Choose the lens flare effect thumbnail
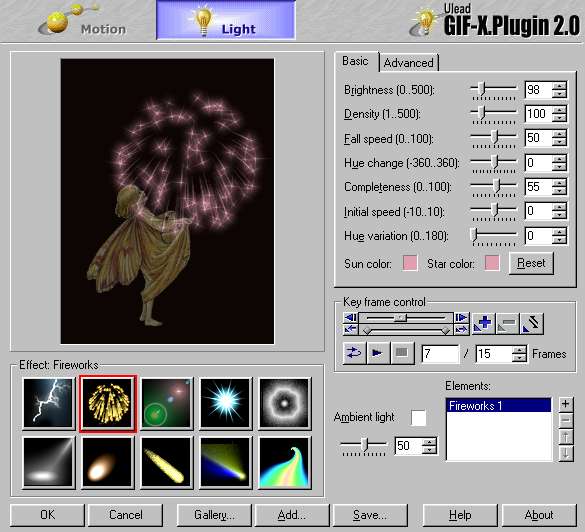This screenshot has height=532, width=585. coord(166,403)
